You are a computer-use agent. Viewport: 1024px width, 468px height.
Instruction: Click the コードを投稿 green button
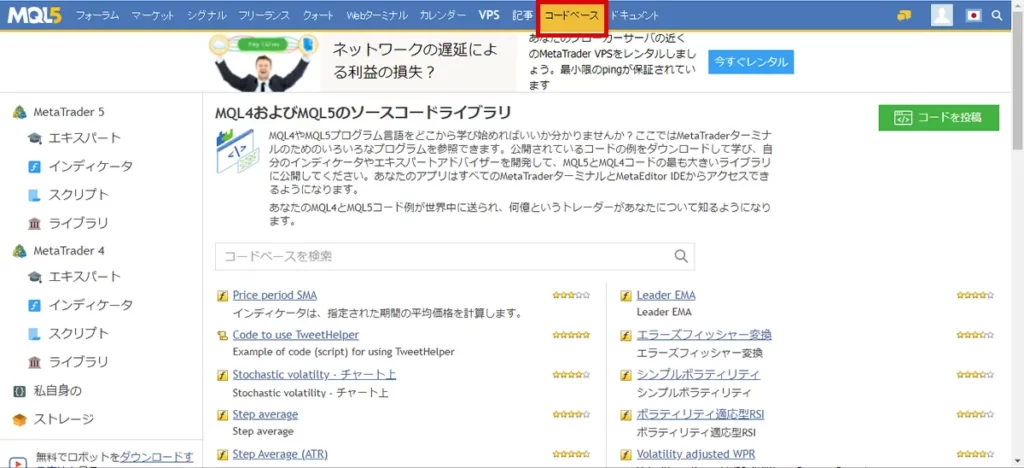pyautogui.click(x=938, y=118)
